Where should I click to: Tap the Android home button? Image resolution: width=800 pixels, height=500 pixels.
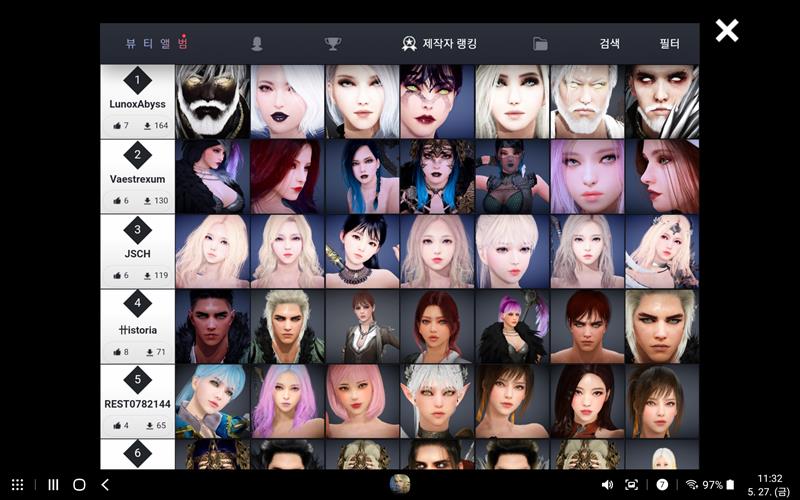point(79,485)
